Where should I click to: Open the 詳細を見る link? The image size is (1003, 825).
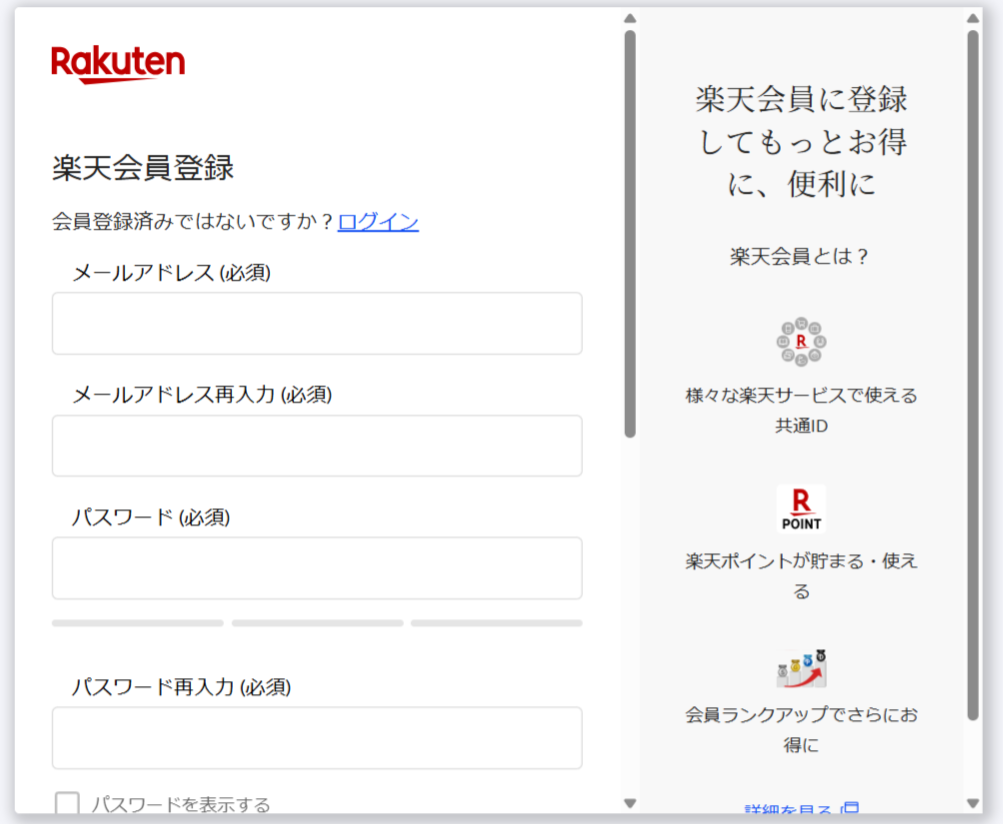click(788, 808)
